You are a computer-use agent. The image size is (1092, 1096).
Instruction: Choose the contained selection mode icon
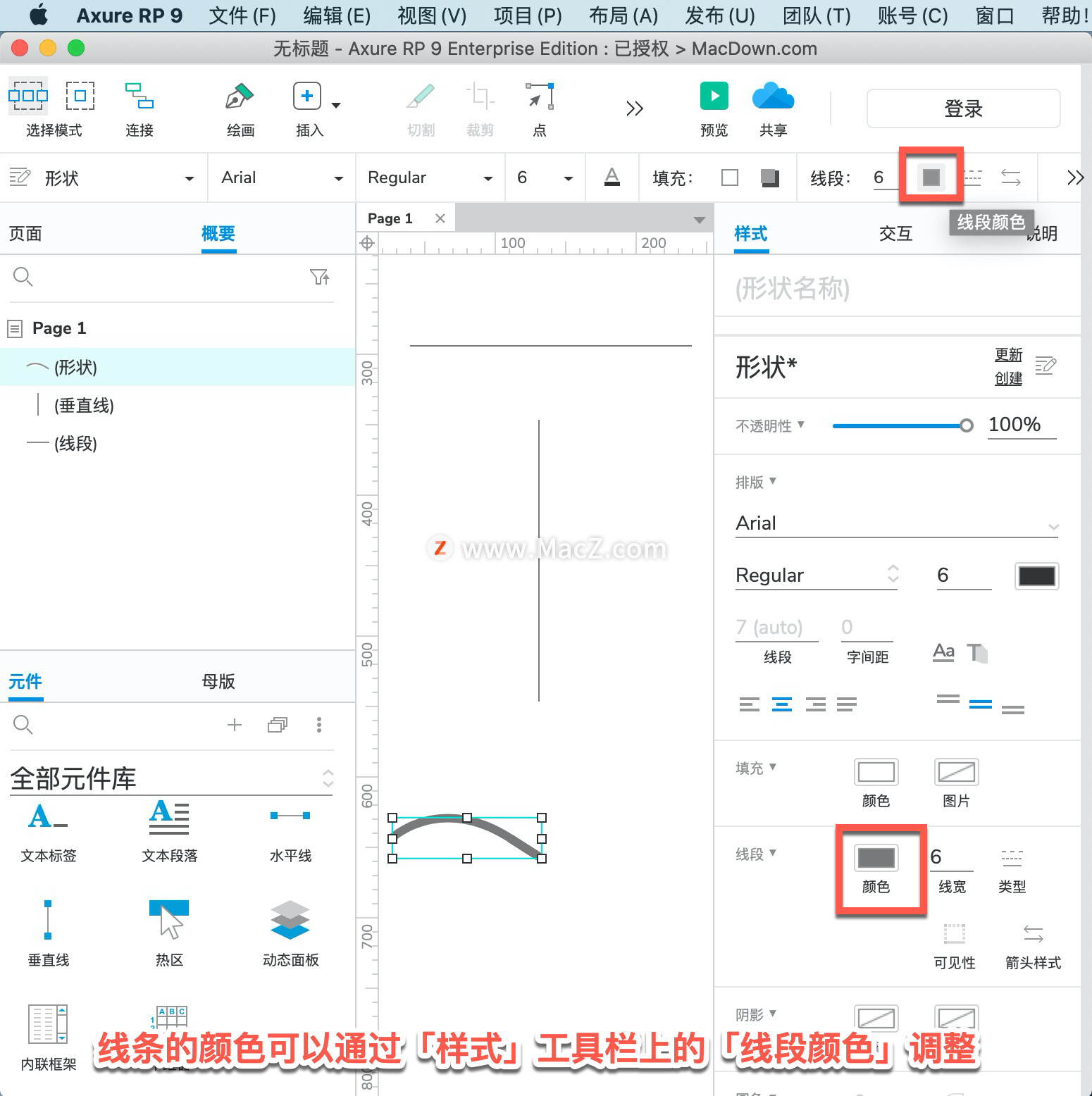pyautogui.click(x=80, y=95)
